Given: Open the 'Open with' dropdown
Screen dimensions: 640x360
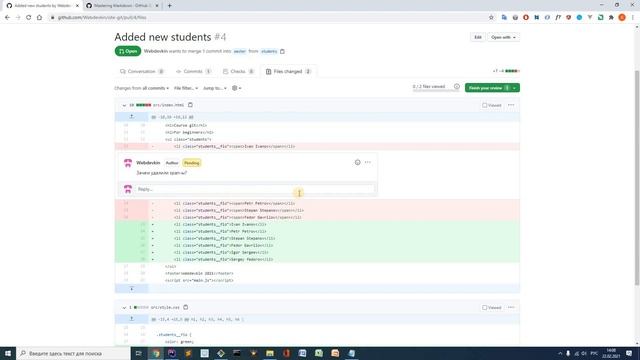Looking at the screenshot, I should (x=503, y=37).
